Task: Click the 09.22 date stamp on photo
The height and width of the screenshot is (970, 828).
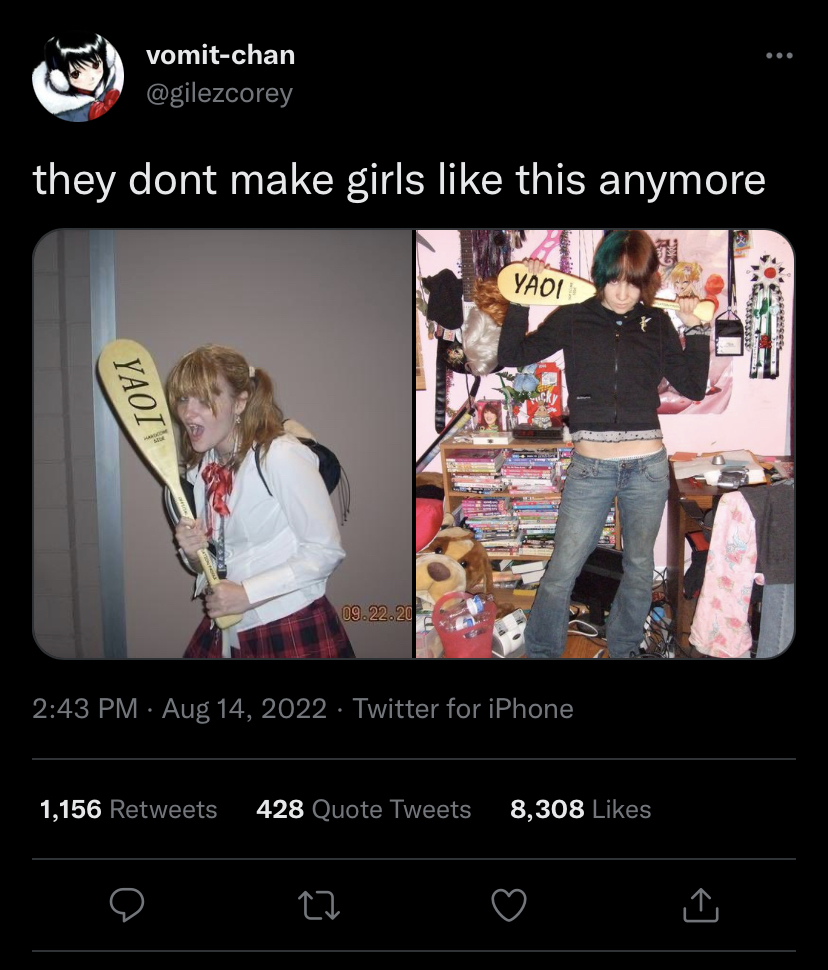Action: click(x=377, y=614)
